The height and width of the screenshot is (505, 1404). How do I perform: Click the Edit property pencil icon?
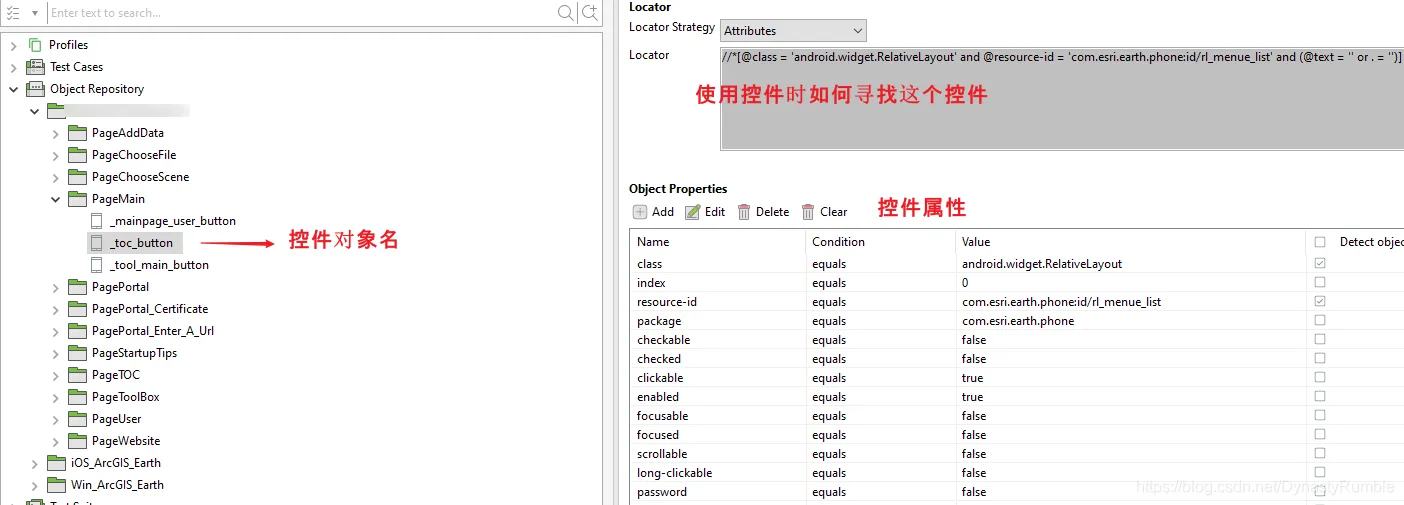point(693,212)
